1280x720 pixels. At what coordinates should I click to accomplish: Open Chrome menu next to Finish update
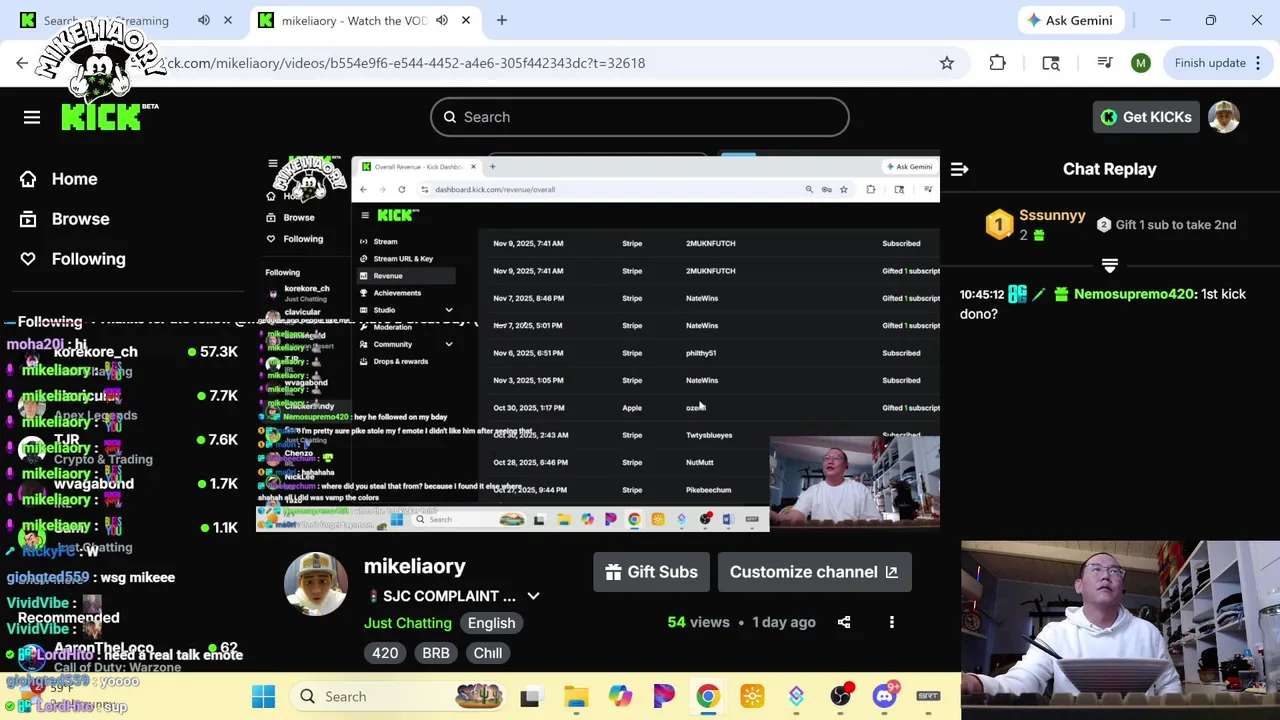coord(1256,63)
